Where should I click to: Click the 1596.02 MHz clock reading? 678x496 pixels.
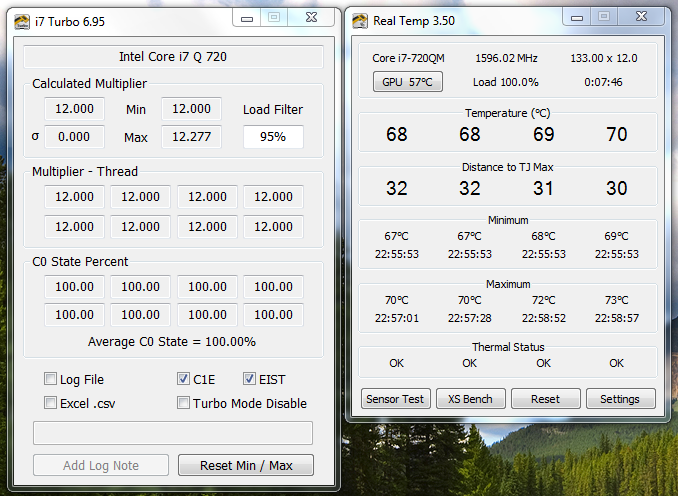(506, 58)
